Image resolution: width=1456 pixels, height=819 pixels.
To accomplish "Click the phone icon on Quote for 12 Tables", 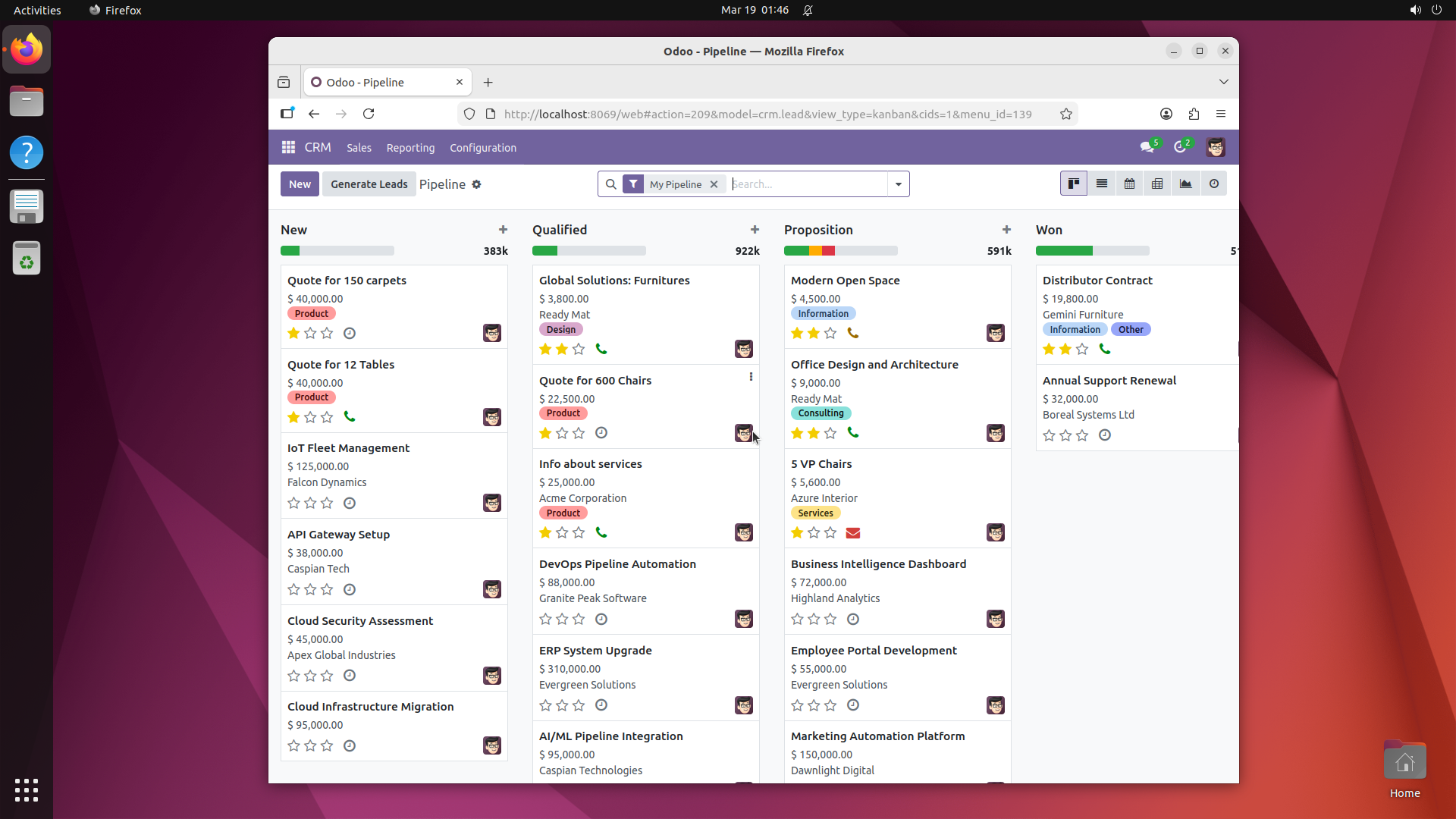I will [x=350, y=416].
